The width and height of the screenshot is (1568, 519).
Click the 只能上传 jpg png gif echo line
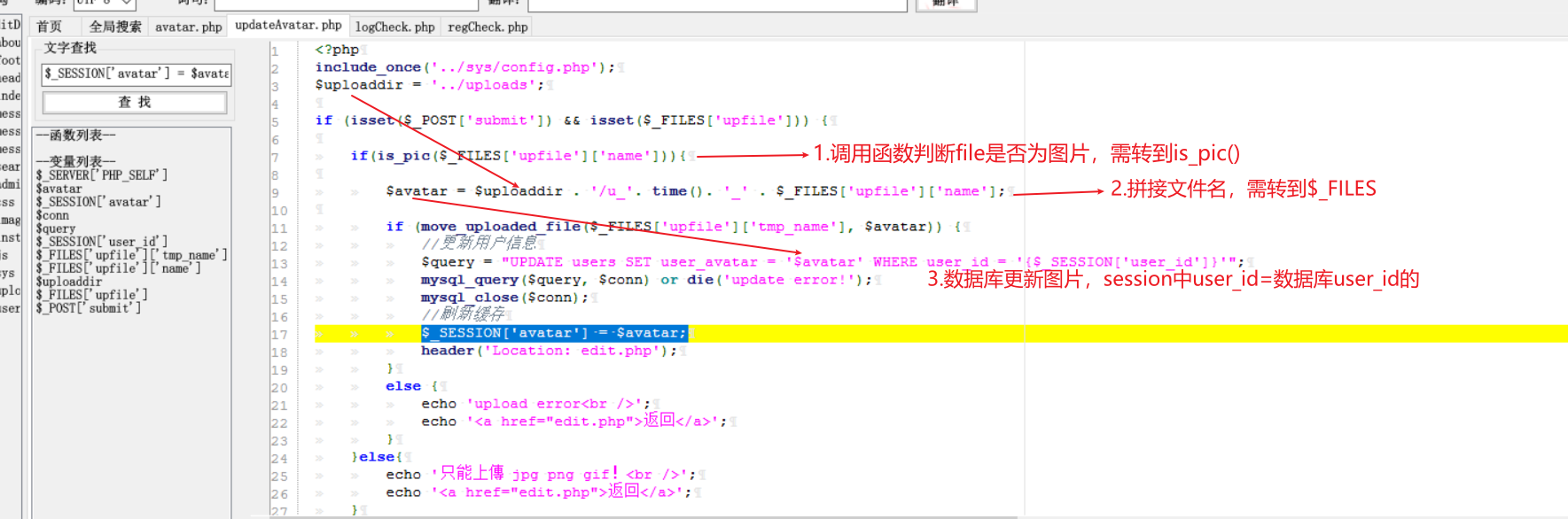point(541,475)
